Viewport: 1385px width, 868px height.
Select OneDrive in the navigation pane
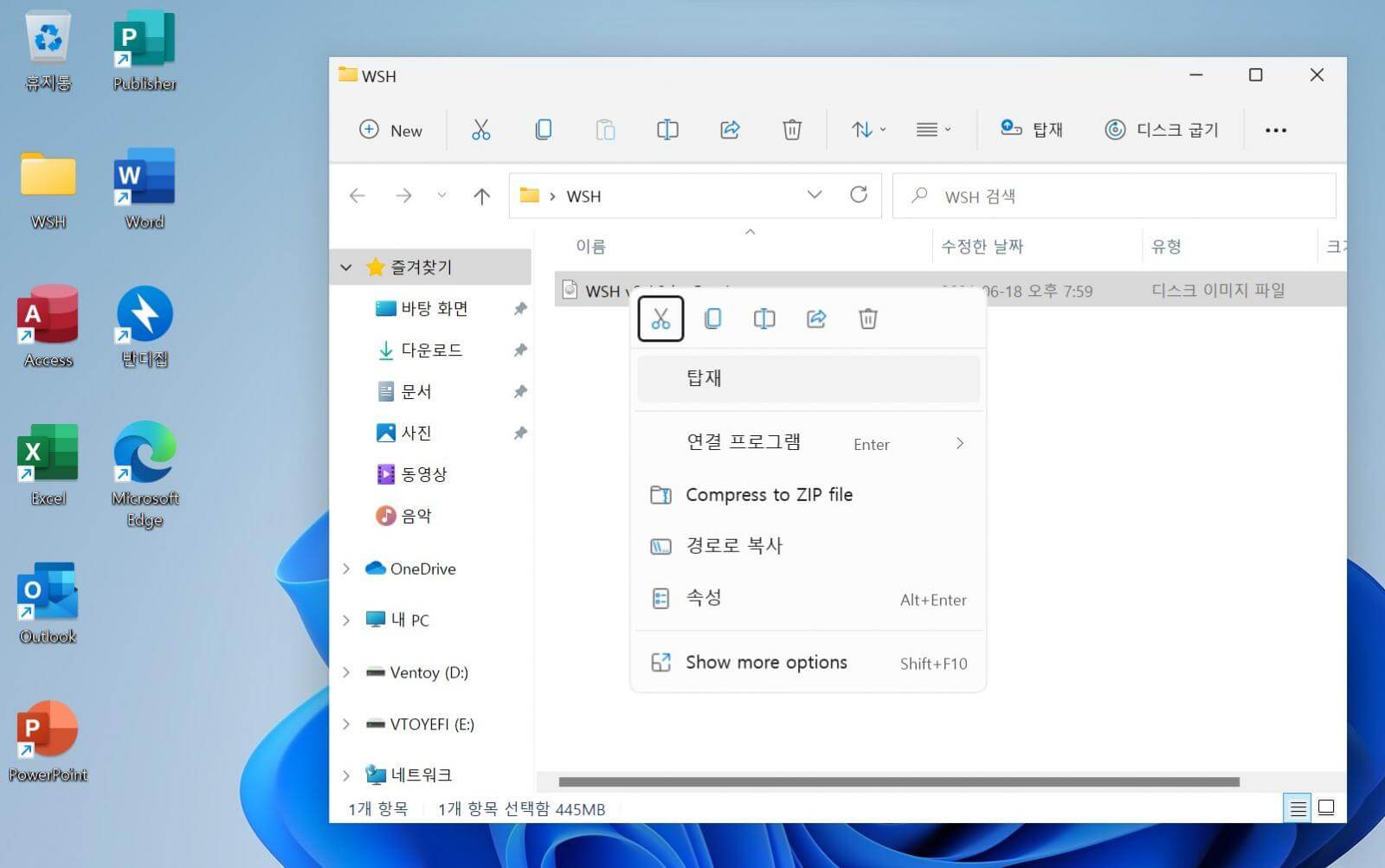[410, 569]
